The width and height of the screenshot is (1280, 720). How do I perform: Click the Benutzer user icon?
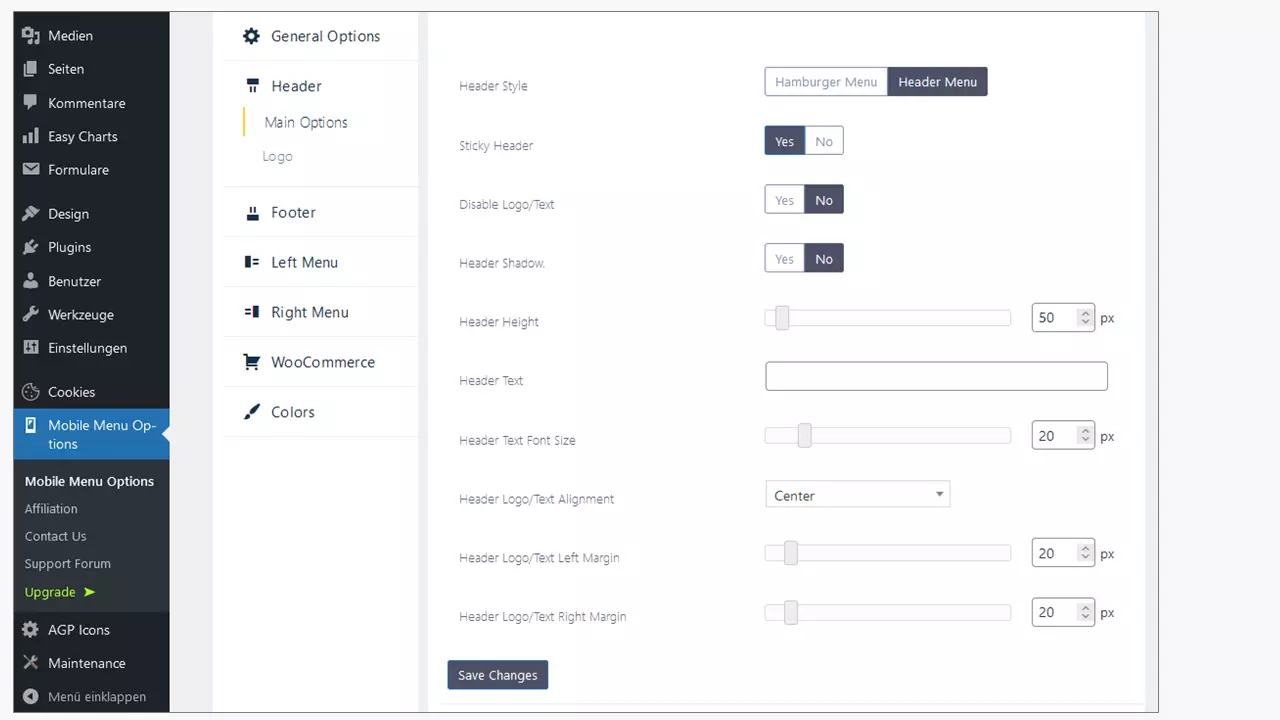tap(31, 281)
